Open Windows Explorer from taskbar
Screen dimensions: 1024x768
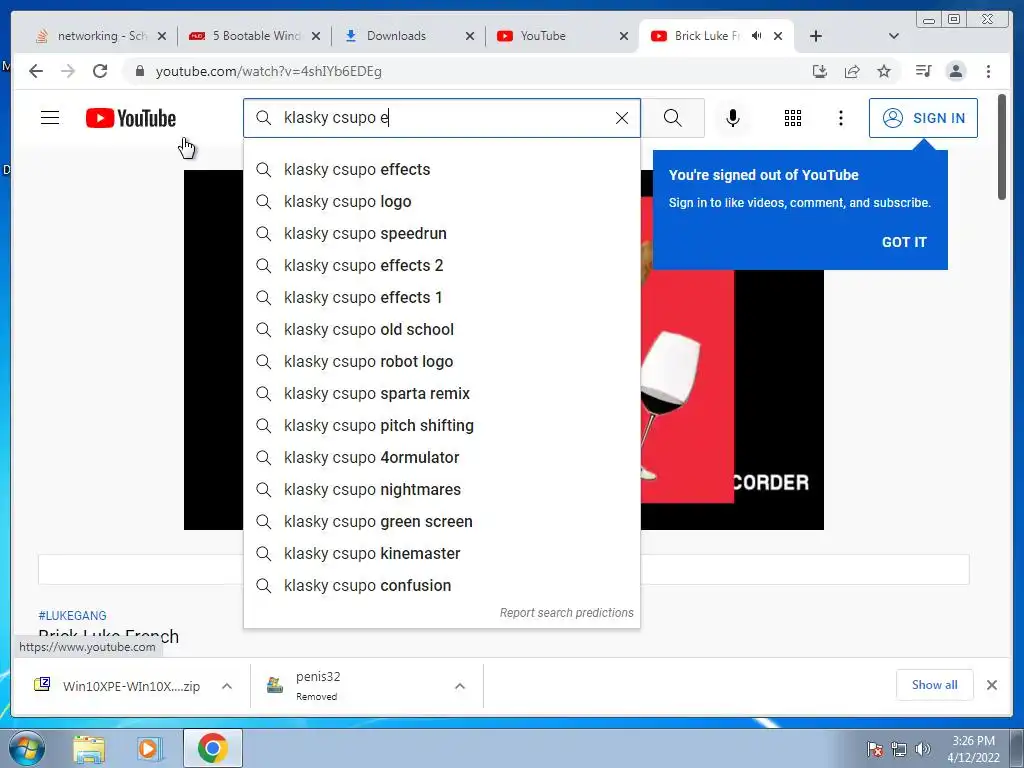[x=89, y=749]
